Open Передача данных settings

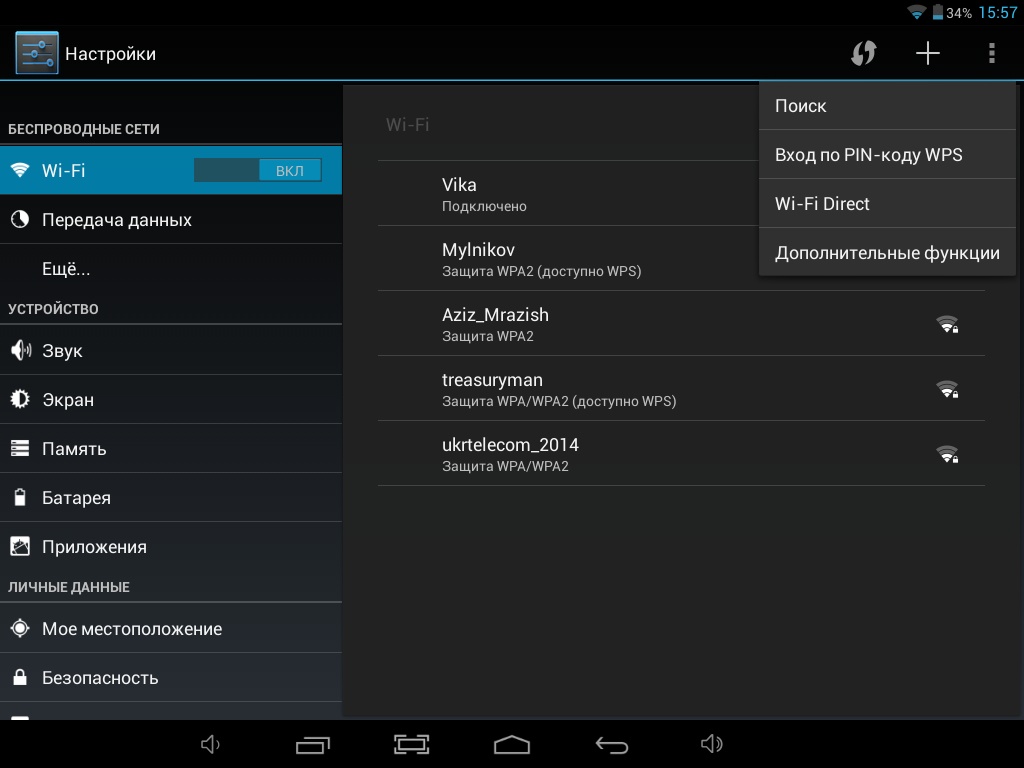click(117, 220)
